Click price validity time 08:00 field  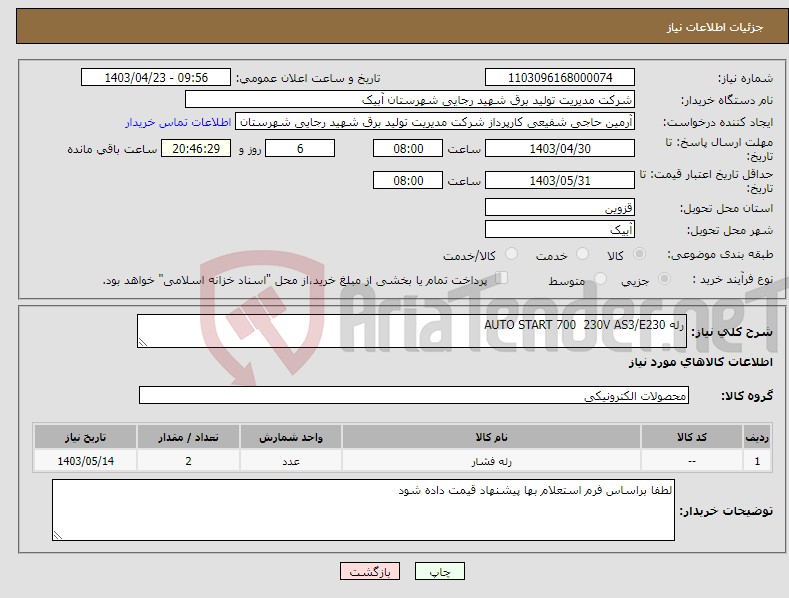coord(408,180)
